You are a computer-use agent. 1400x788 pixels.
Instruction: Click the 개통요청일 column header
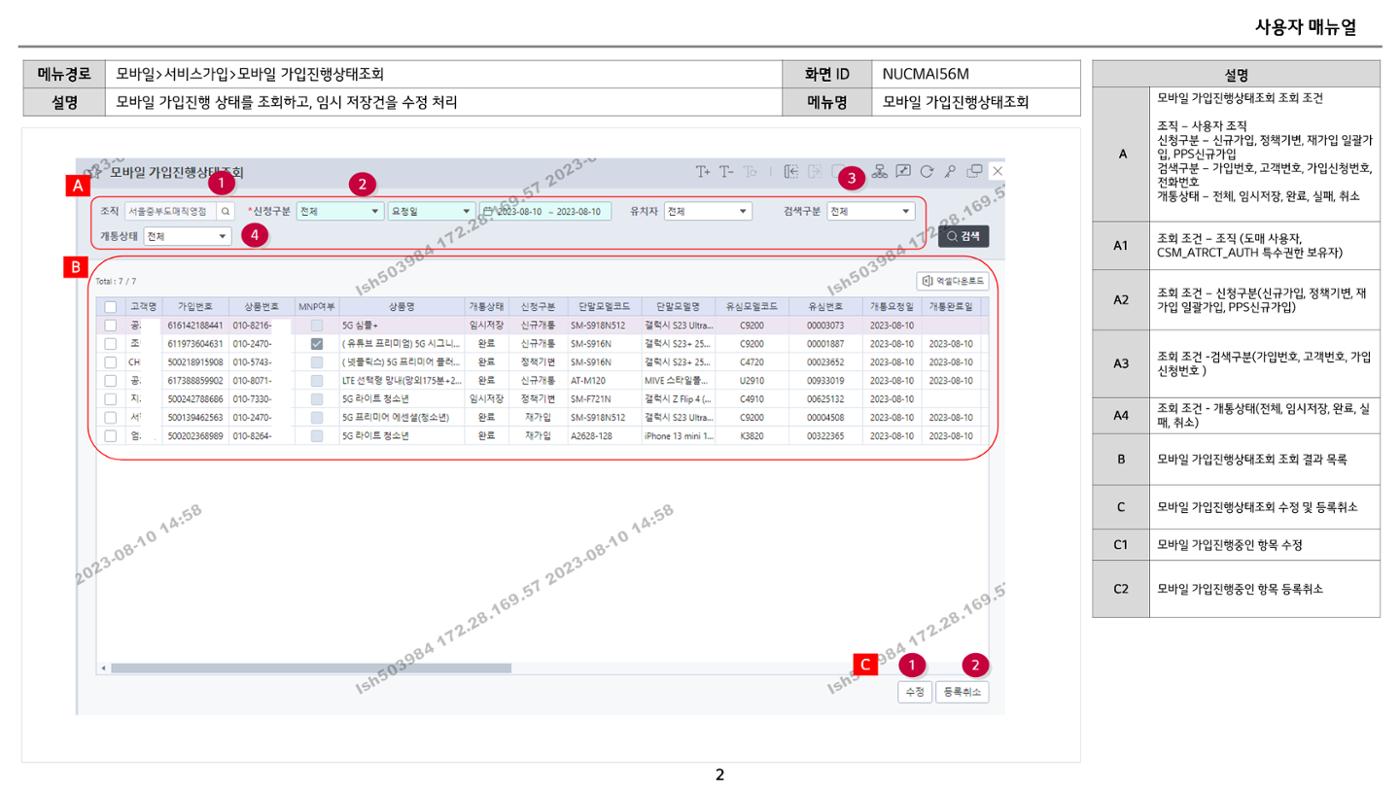point(891,307)
